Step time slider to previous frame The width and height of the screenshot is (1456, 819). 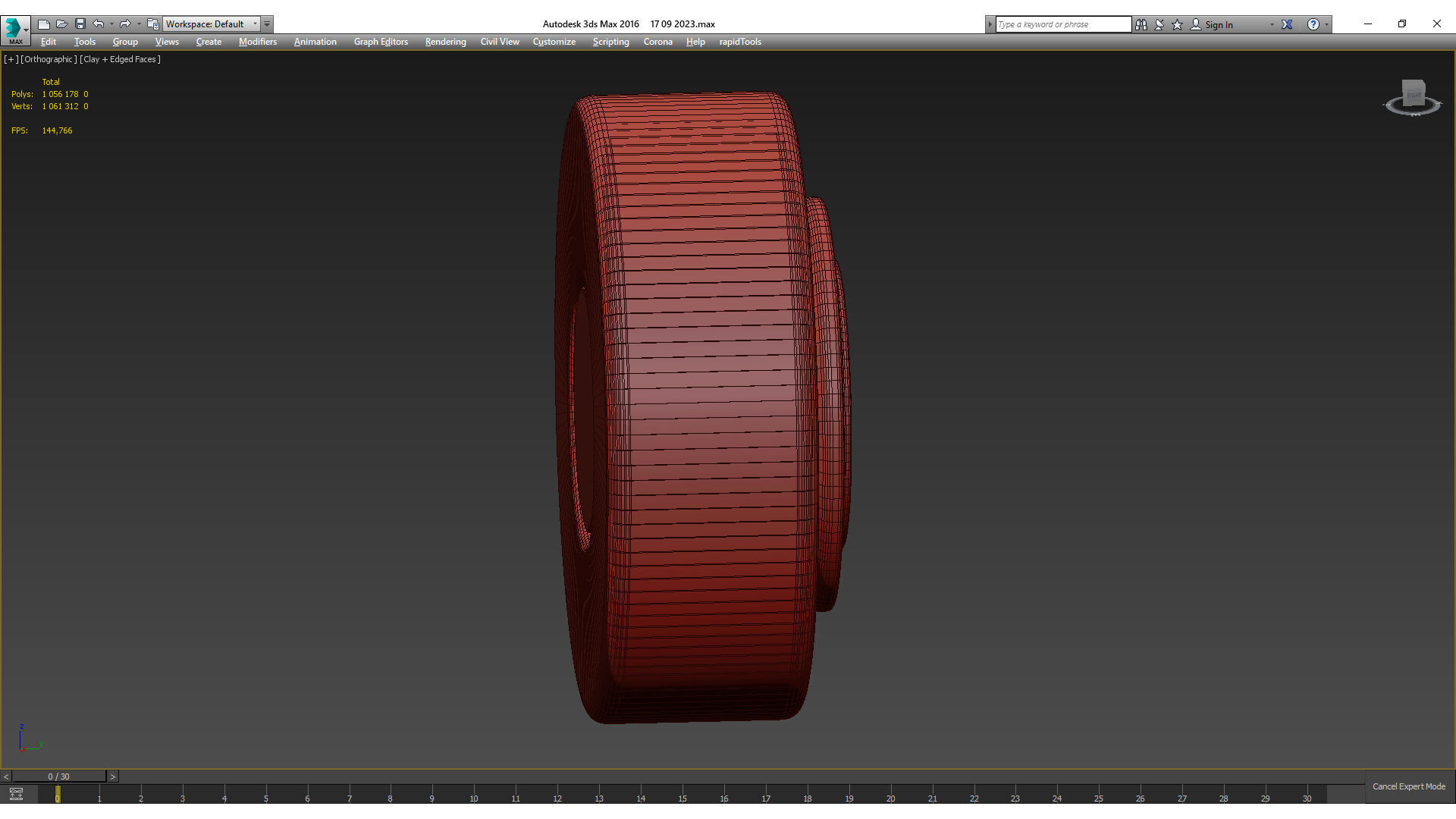point(6,777)
